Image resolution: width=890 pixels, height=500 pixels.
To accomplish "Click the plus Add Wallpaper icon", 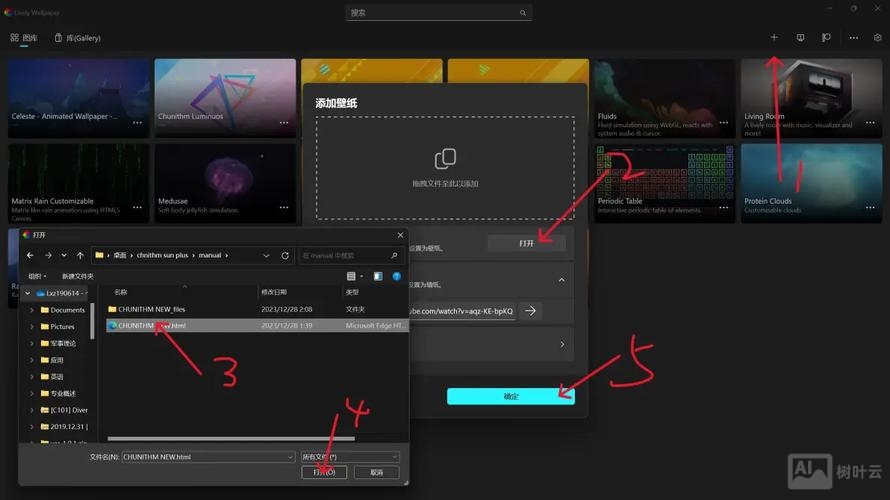I will click(x=773, y=38).
